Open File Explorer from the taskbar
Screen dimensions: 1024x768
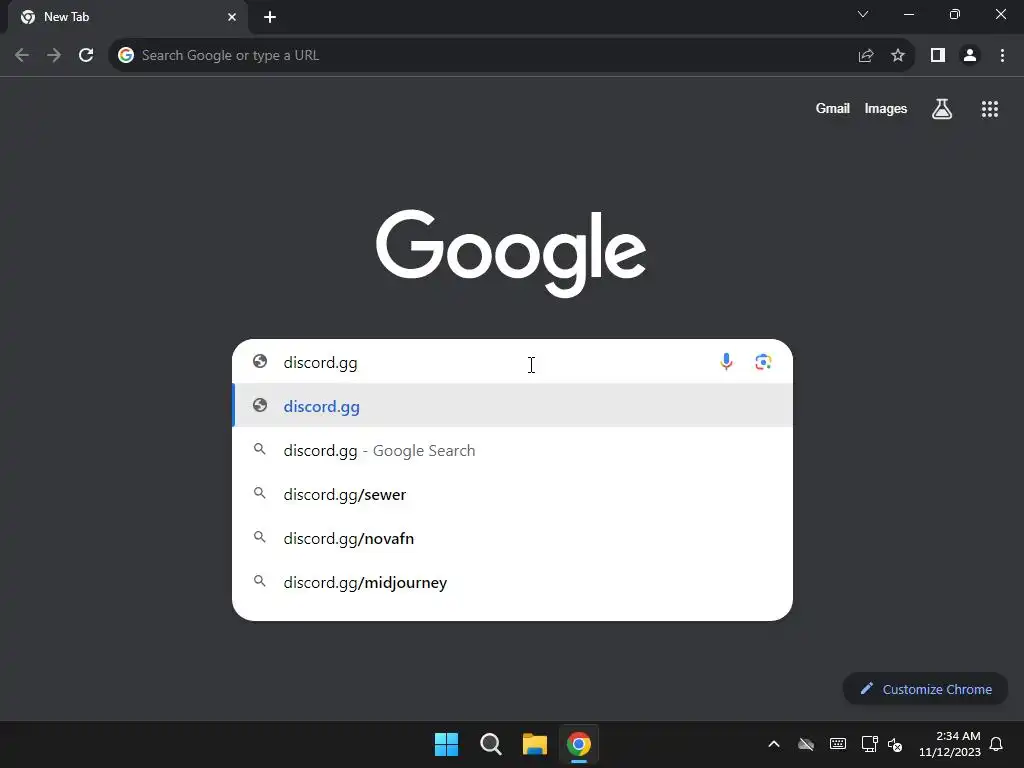(535, 744)
